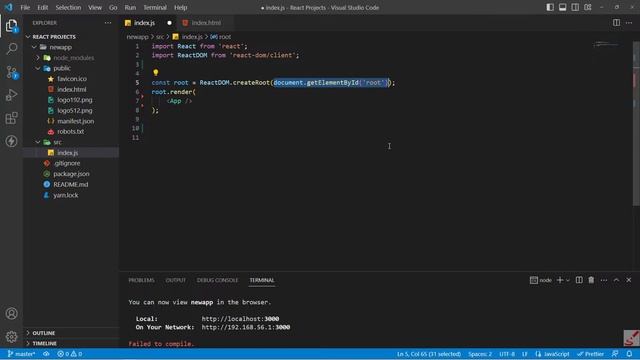Viewport: 640px width, 360px height.
Task: Click the Explorer more actions ellipsis
Action: tap(108, 23)
